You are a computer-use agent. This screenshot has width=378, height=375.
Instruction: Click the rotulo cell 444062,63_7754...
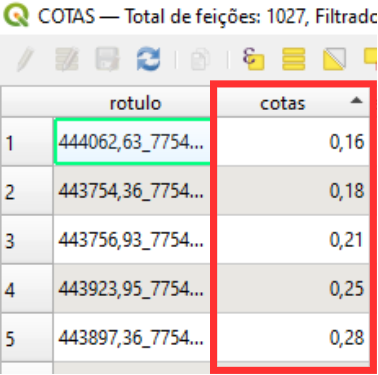click(132, 142)
